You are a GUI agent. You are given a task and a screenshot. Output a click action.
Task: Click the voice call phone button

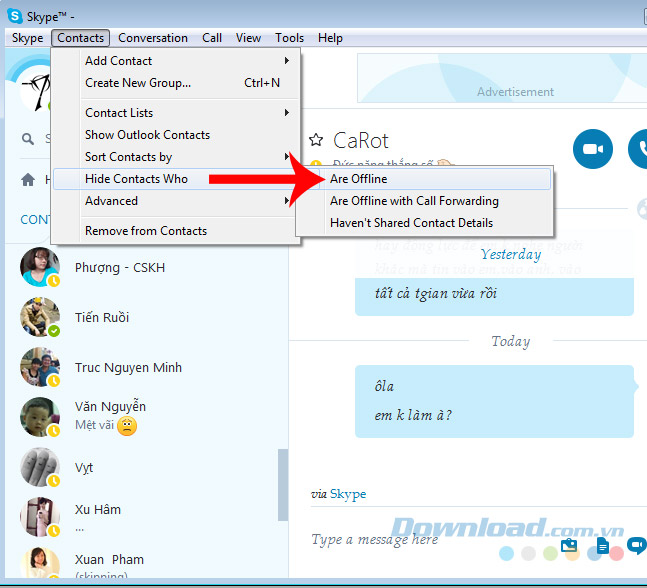coord(639,149)
